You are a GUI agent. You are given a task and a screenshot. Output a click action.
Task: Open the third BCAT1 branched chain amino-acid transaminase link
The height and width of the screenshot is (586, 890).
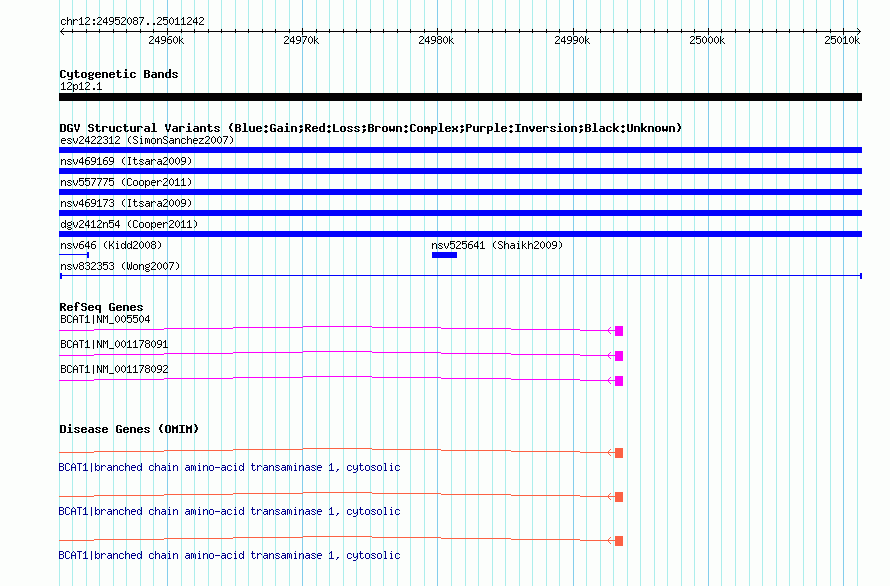[x=229, y=555]
